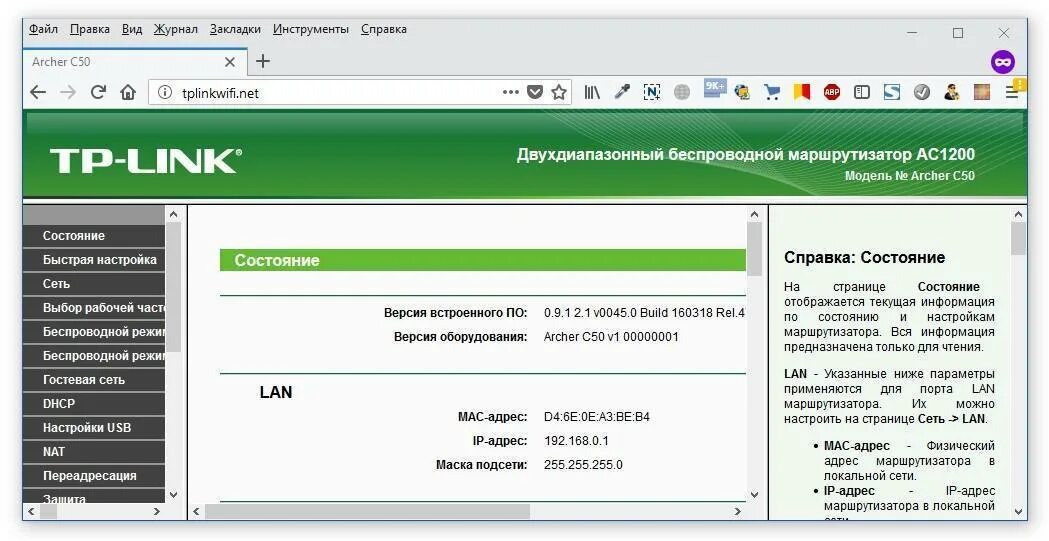Click the yellow-red bookmark flag icon
This screenshot has height=541, width=1049.
tap(802, 92)
